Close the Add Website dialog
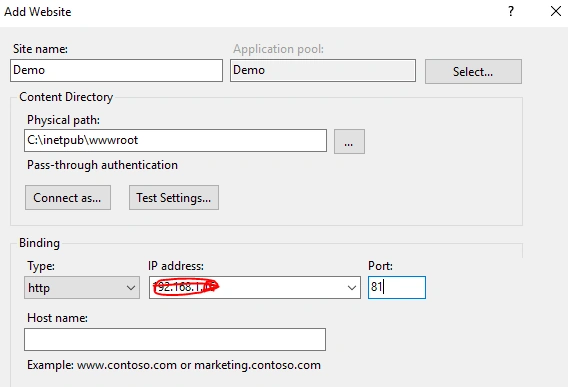Screen dimensions: 568x387 556,11
